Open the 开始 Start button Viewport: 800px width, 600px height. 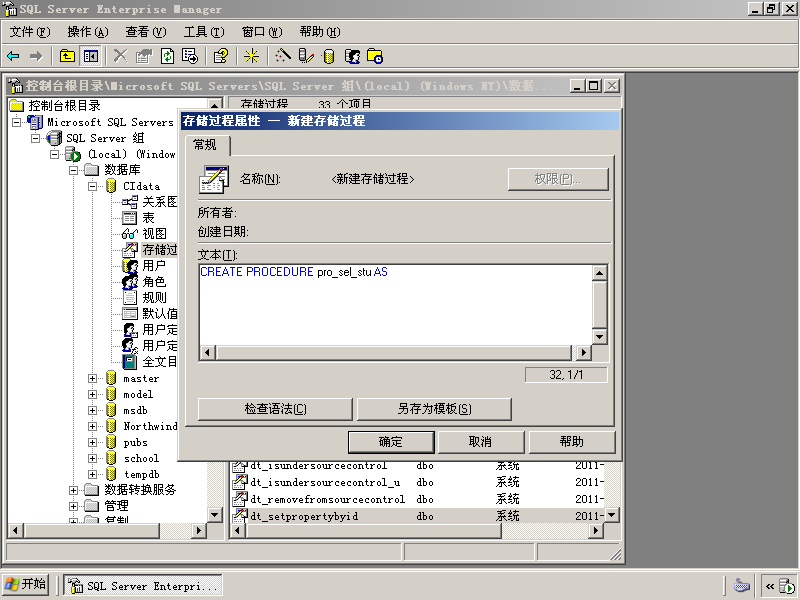tap(26, 584)
